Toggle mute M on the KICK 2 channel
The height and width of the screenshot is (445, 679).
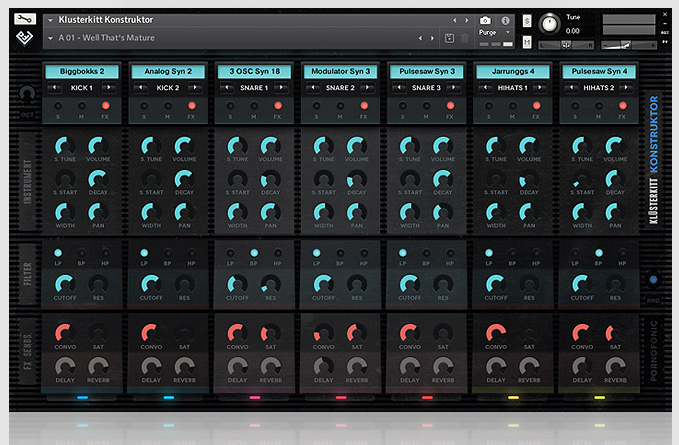168,106
